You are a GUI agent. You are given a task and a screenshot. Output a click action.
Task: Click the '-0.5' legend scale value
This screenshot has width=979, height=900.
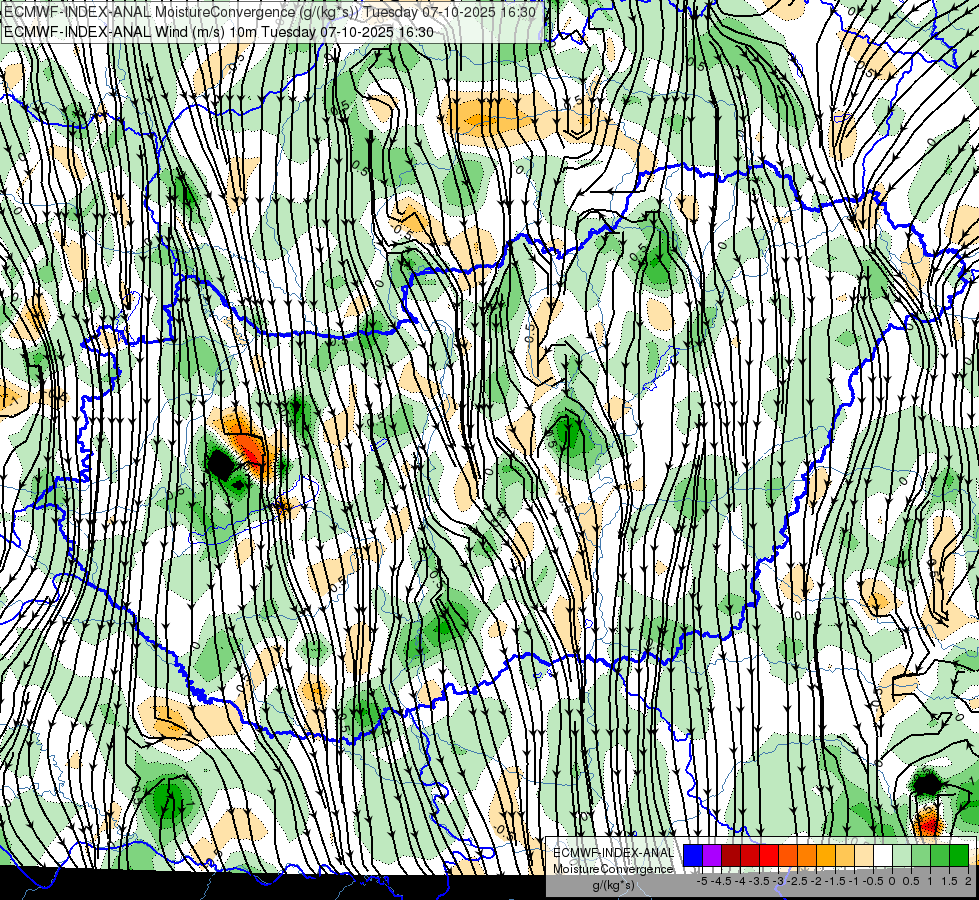(873, 881)
